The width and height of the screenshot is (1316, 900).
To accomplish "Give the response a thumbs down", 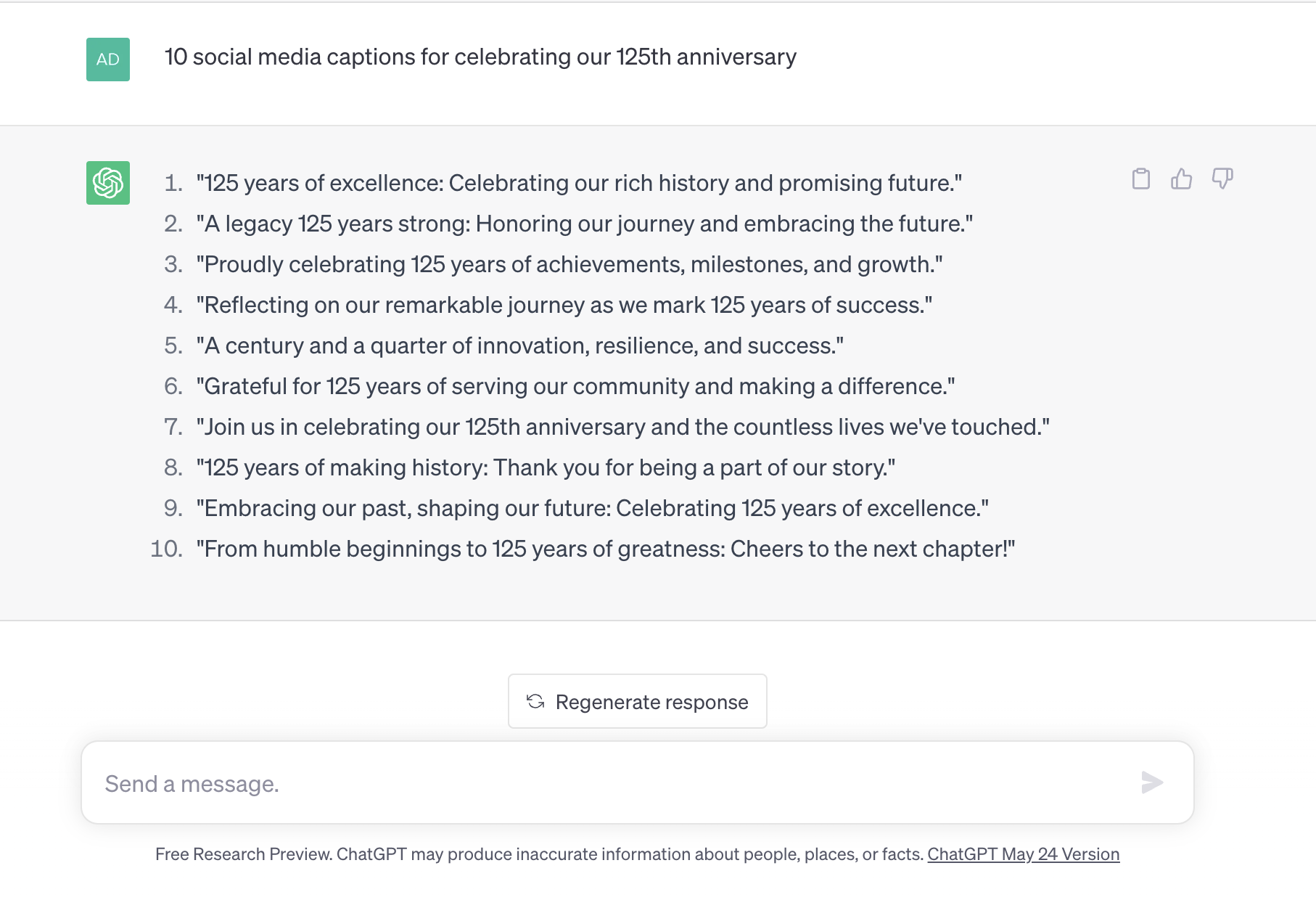I will [x=1222, y=179].
